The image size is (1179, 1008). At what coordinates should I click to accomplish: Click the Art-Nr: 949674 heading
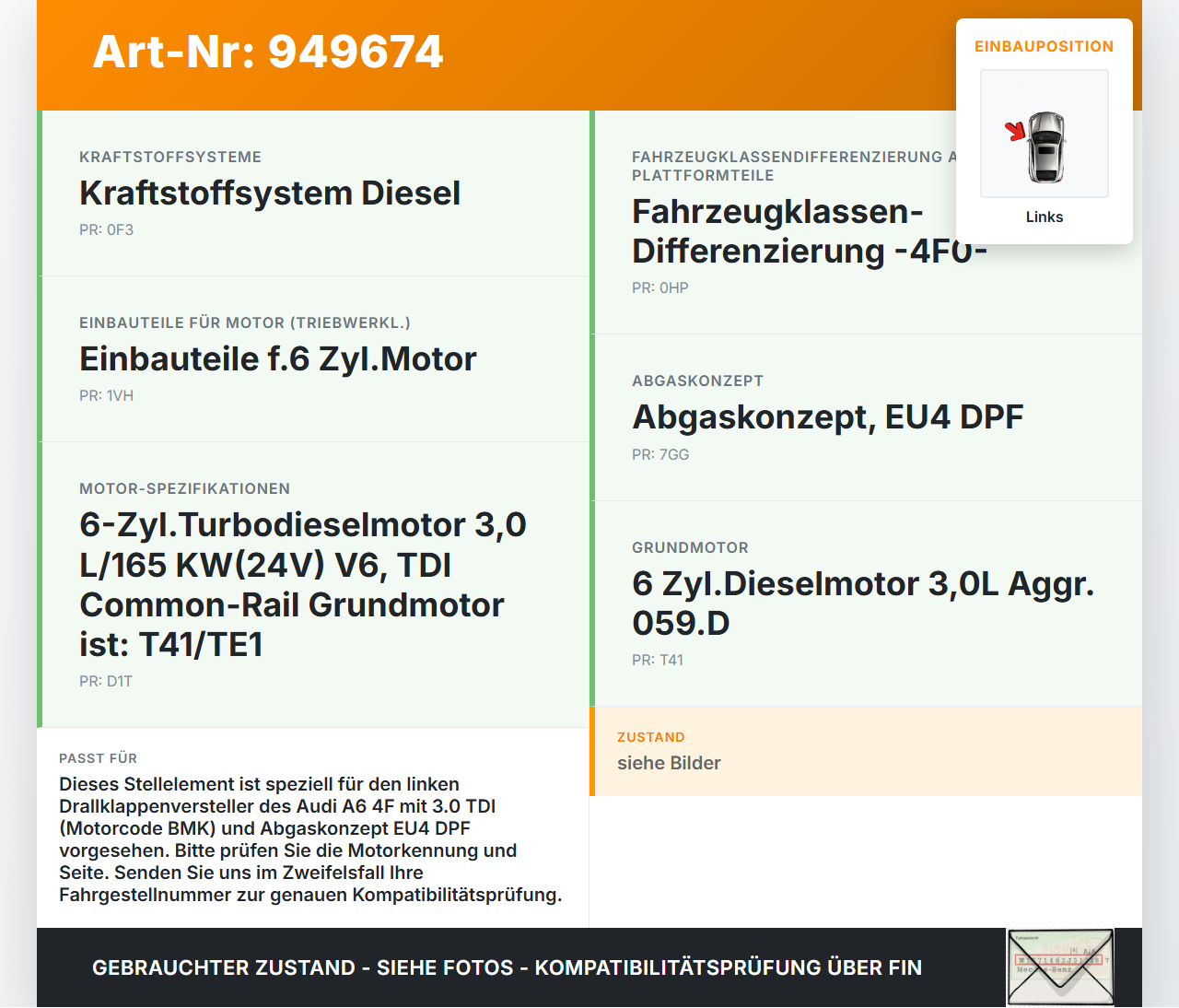[x=267, y=53]
